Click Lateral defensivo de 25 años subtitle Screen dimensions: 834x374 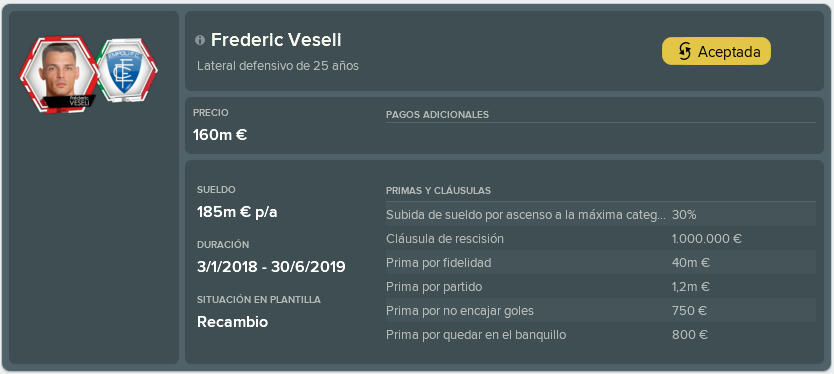278,67
